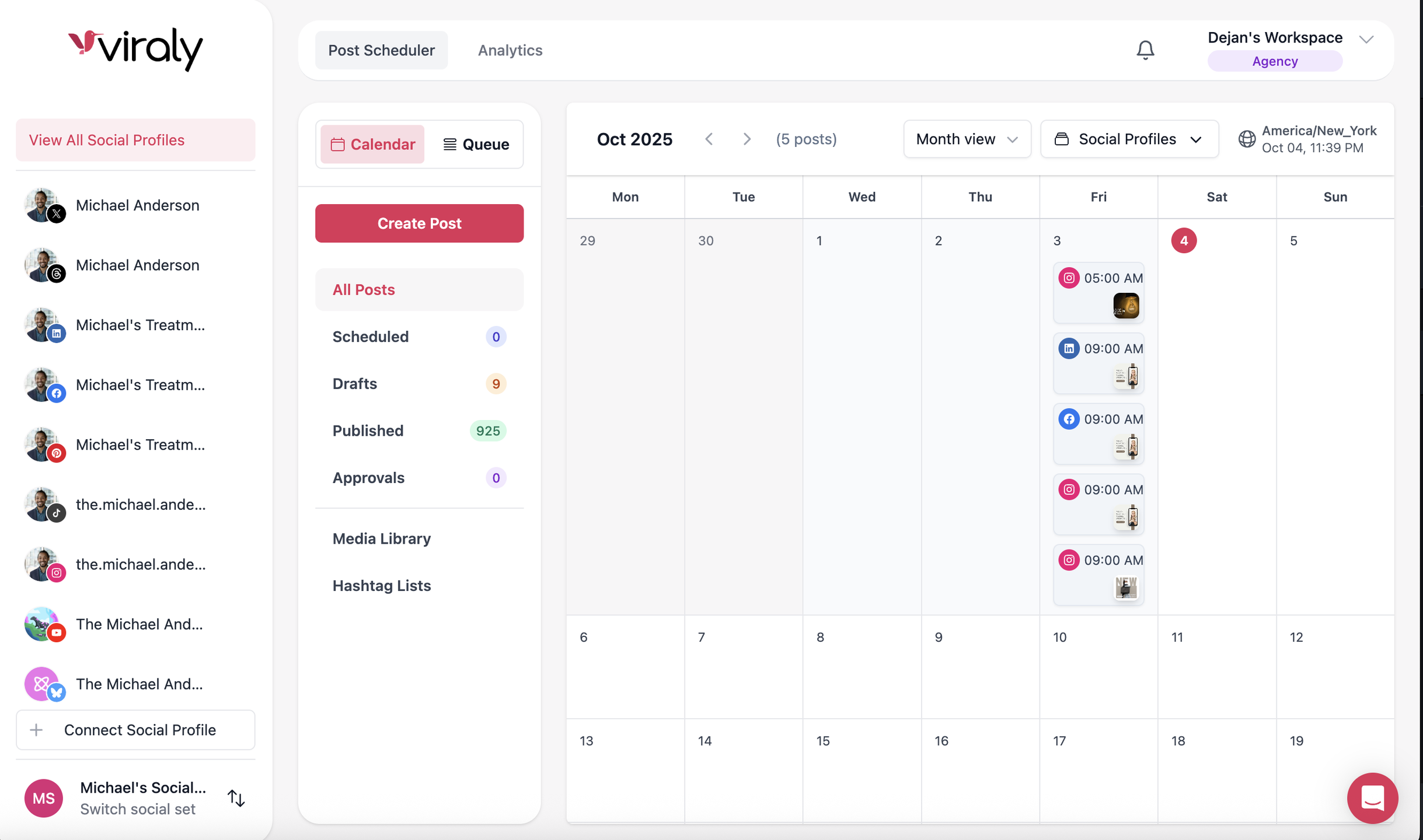Open the Media Library section

coord(381,538)
